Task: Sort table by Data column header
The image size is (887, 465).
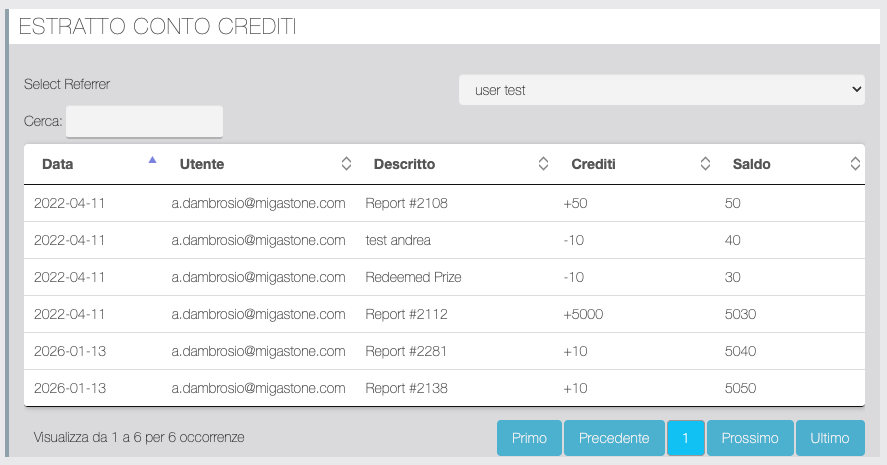Action: (x=58, y=164)
